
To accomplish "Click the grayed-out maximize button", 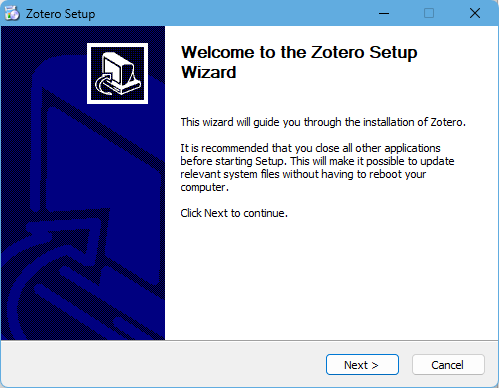I will (429, 13).
